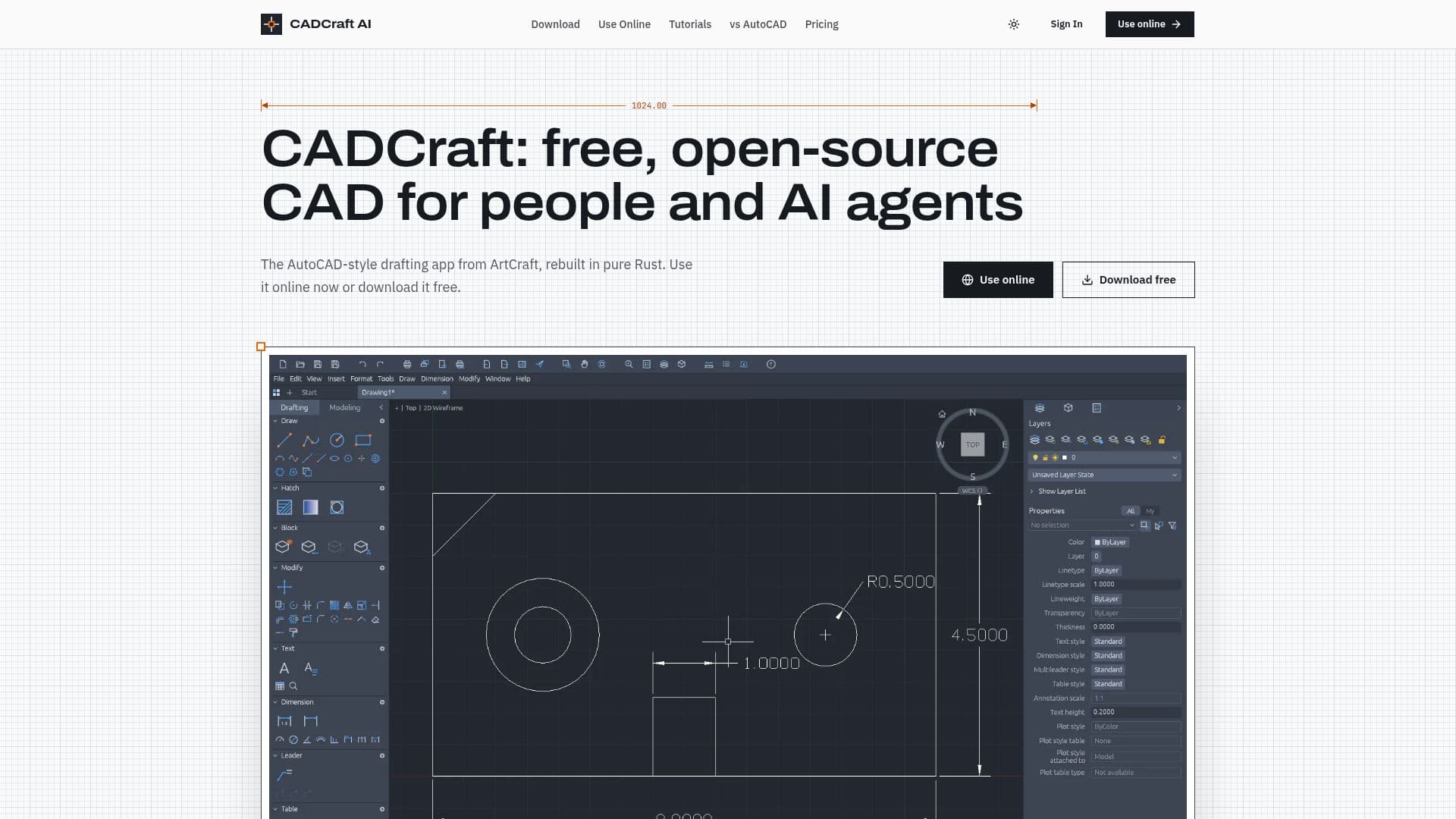Collapse the Hatch panel section
Image resolution: width=1456 pixels, height=819 pixels.
tap(275, 488)
